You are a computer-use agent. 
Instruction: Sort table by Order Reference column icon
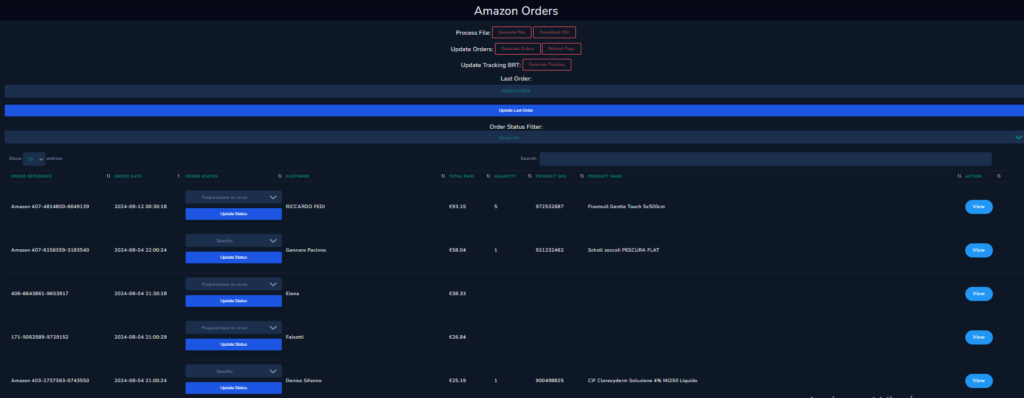(108, 176)
